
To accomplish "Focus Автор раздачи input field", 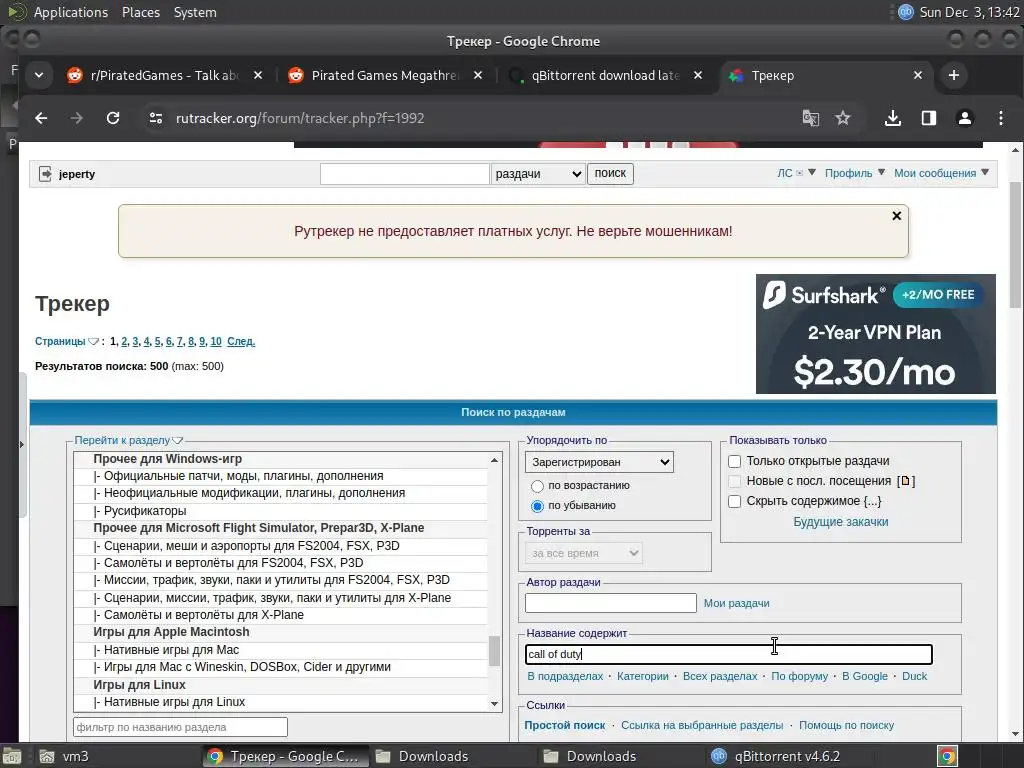I will pos(611,603).
